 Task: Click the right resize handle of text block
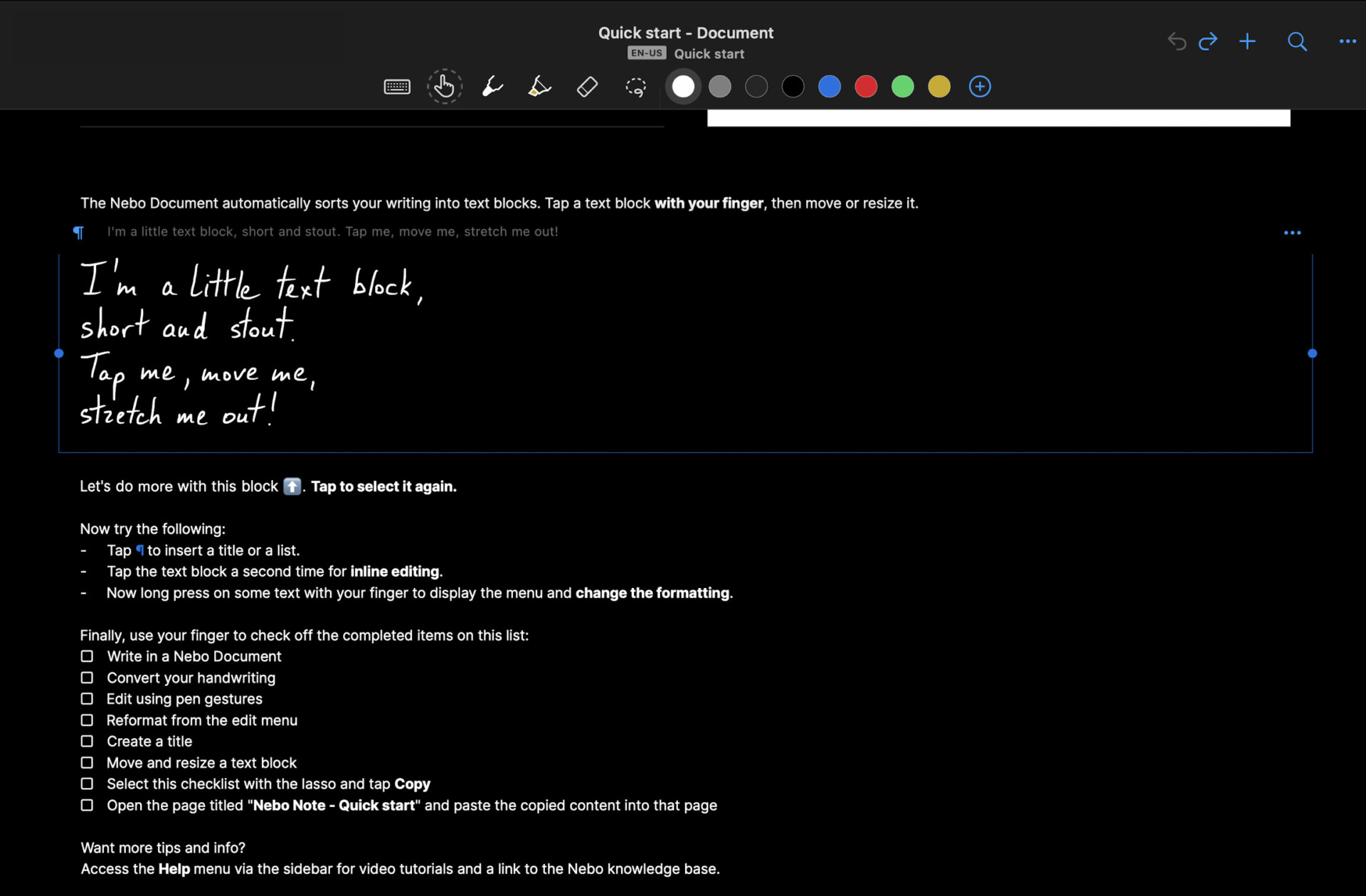coord(1313,353)
